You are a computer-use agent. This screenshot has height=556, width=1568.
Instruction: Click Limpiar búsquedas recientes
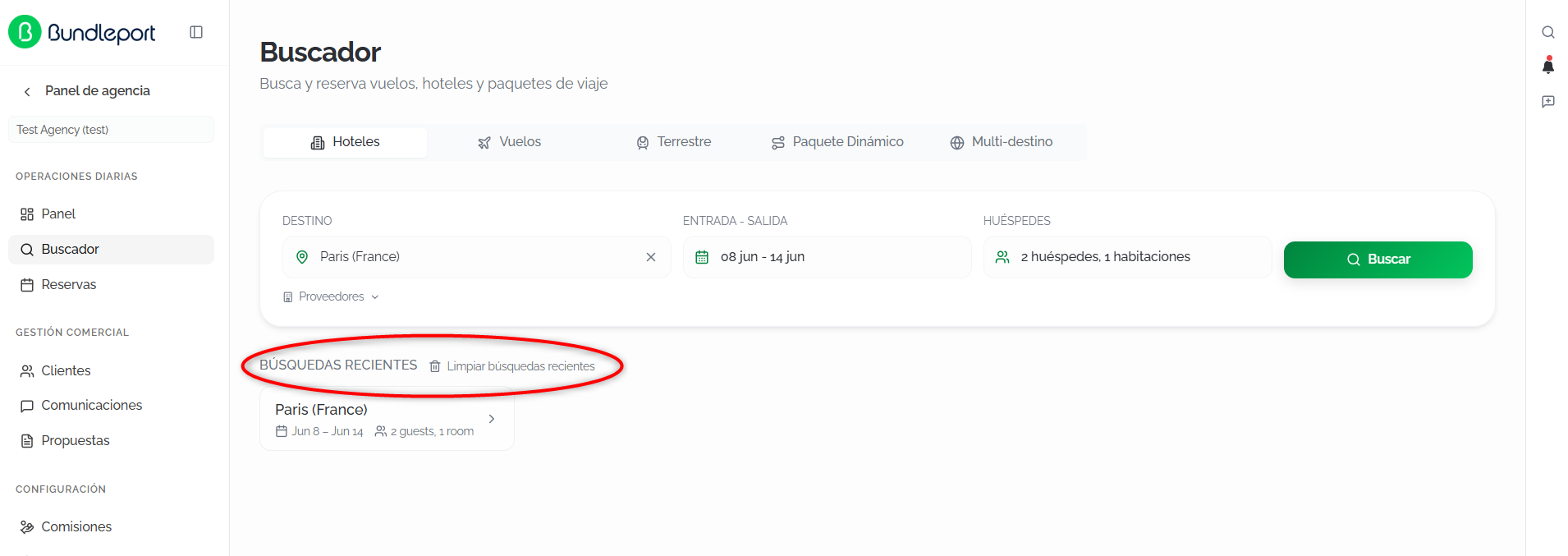pyautogui.click(x=520, y=366)
